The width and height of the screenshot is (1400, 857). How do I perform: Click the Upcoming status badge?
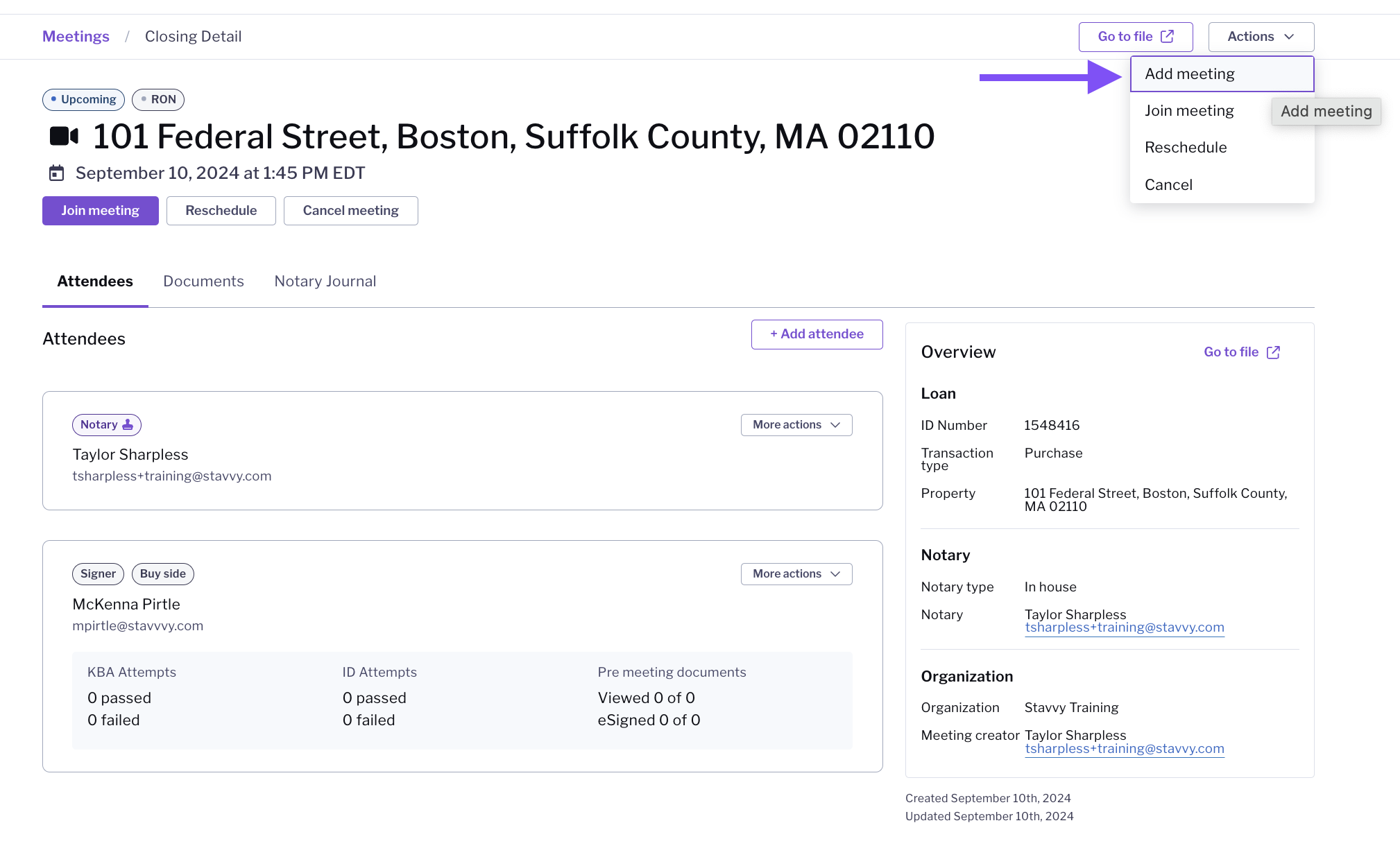83,99
